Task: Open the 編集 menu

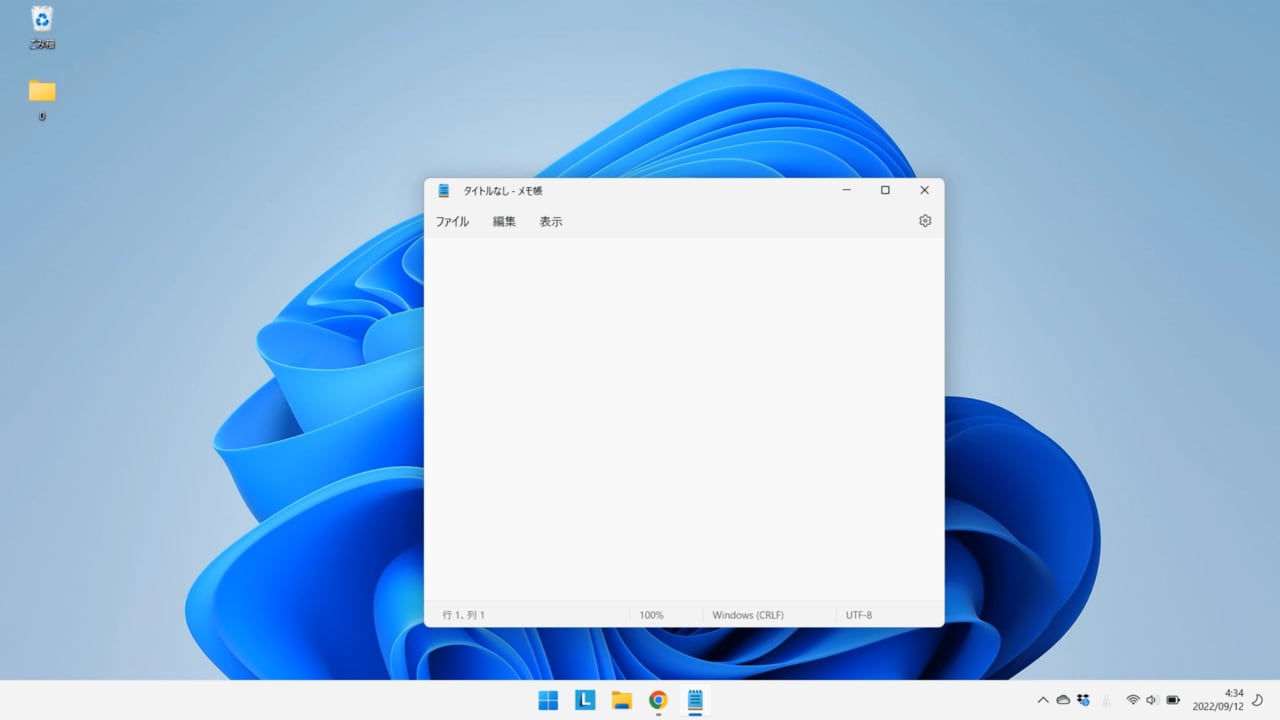Action: coord(504,222)
